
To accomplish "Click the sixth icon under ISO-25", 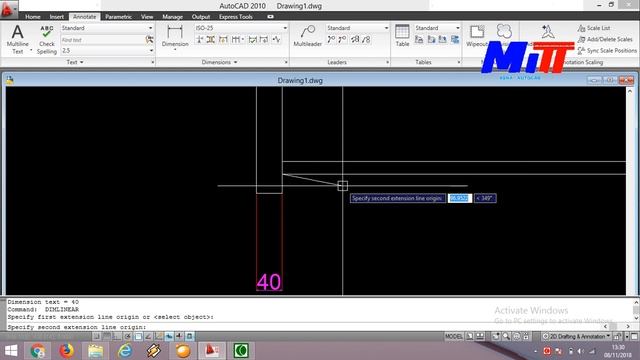I will (x=264, y=40).
